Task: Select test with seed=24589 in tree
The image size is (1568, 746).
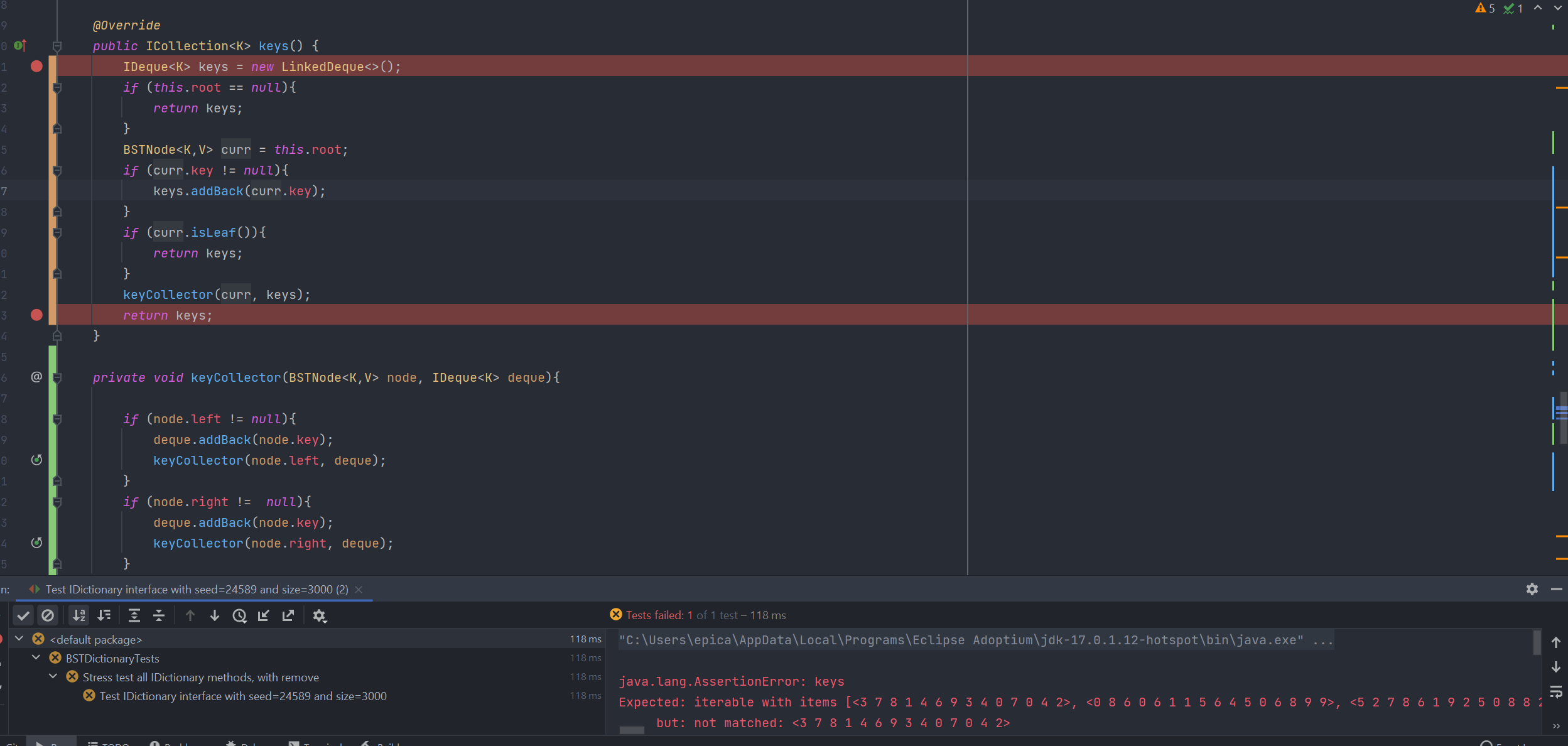Action: [x=242, y=696]
